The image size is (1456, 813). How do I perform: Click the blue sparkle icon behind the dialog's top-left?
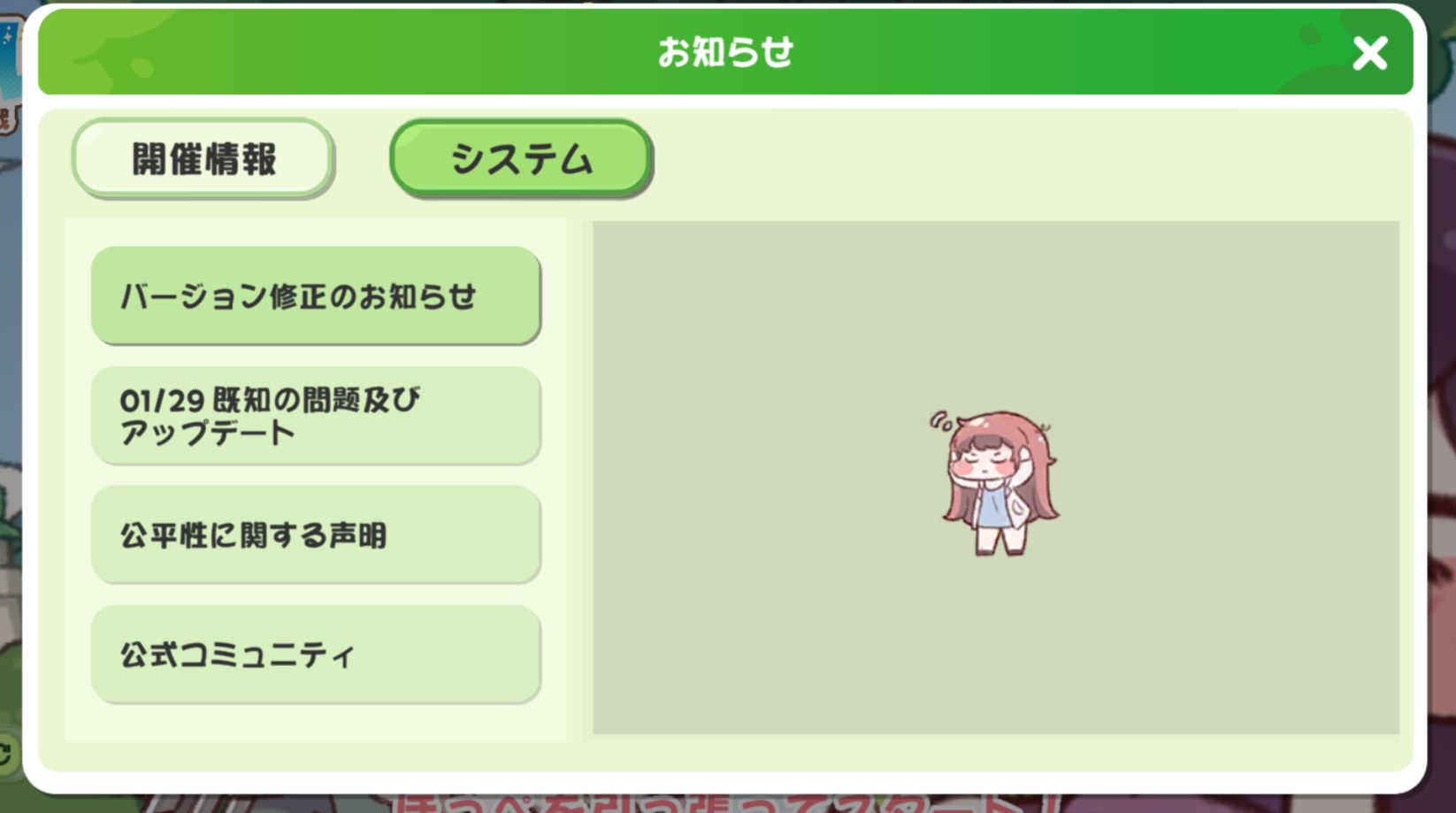[9, 37]
